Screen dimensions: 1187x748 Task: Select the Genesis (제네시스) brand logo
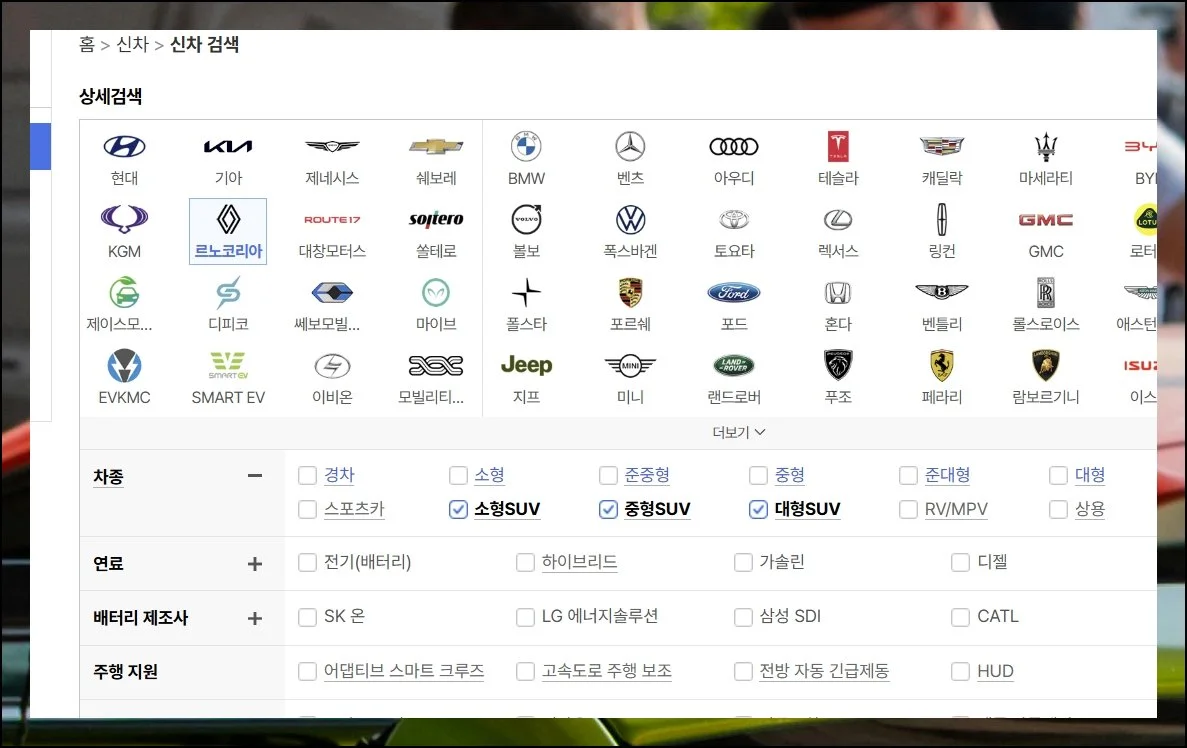[x=332, y=147]
